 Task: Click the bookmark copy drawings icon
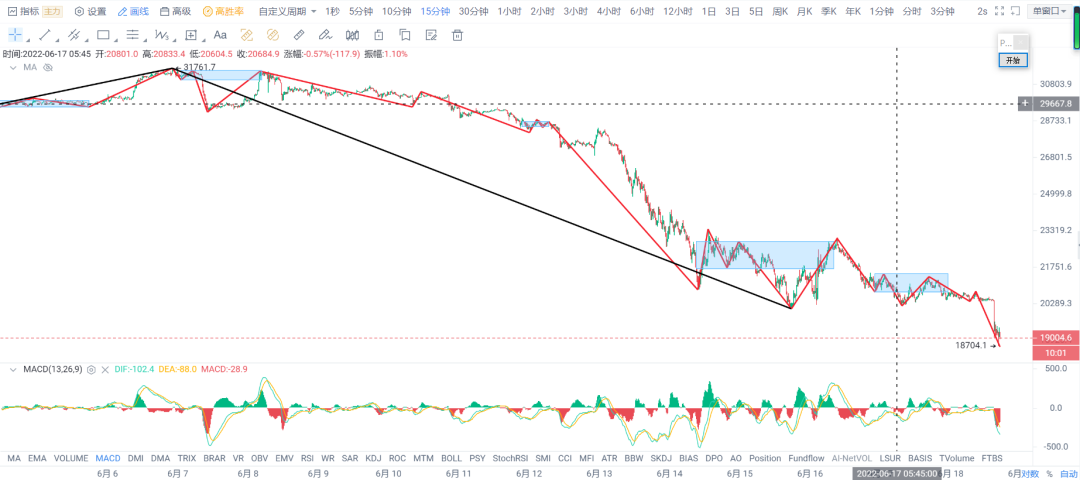point(405,34)
